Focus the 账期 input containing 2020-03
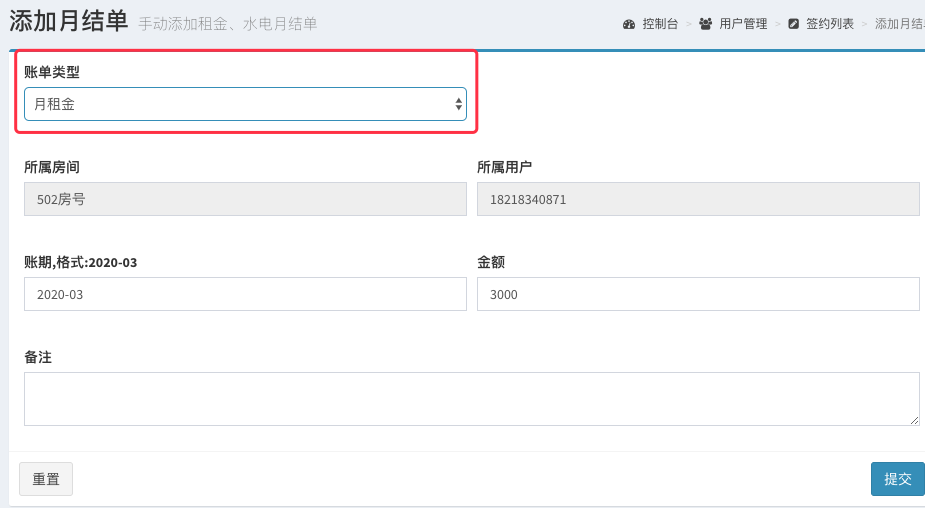The width and height of the screenshot is (925, 508). (x=245, y=294)
